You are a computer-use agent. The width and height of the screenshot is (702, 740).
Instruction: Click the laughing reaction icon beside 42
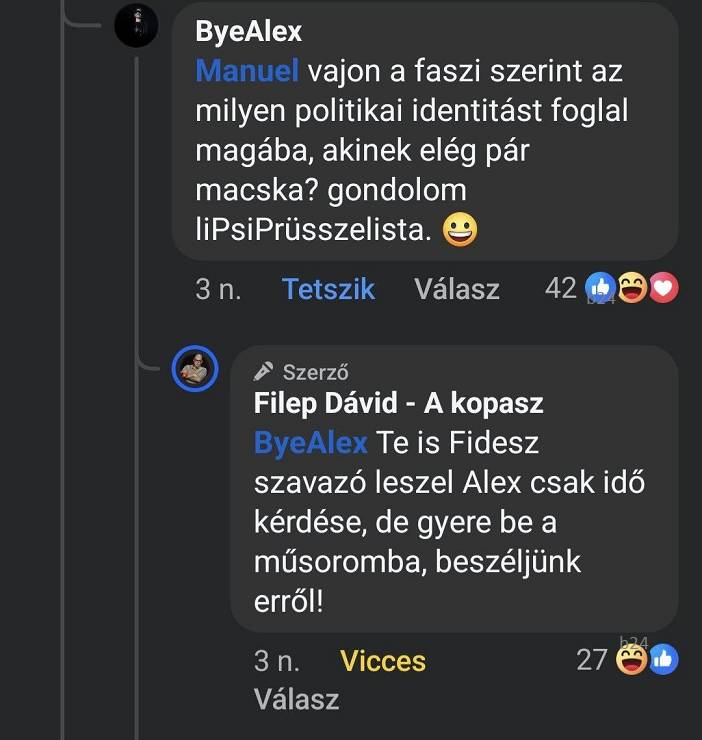631,288
